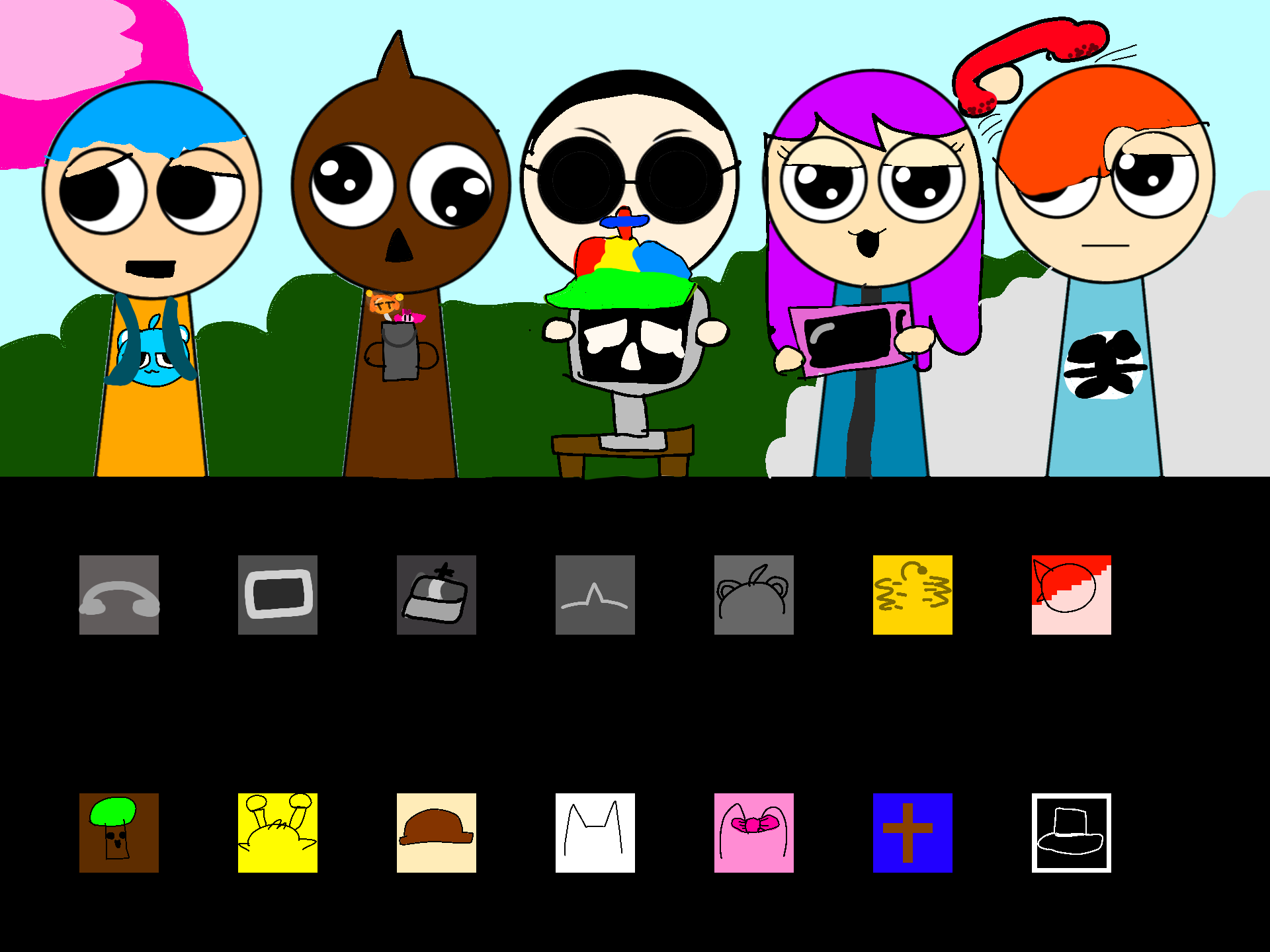Select the yellow antenna creature icon
This screenshot has width=1270, height=952.
click(278, 833)
